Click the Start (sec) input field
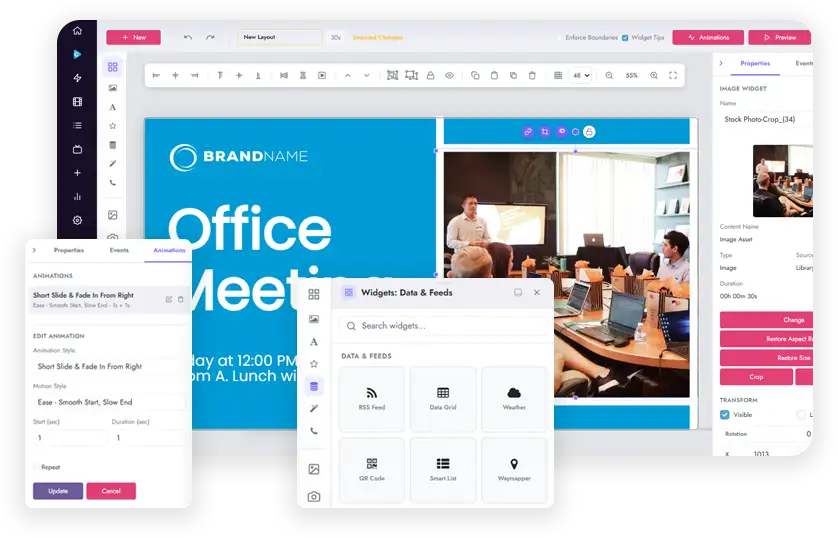 click(69, 438)
